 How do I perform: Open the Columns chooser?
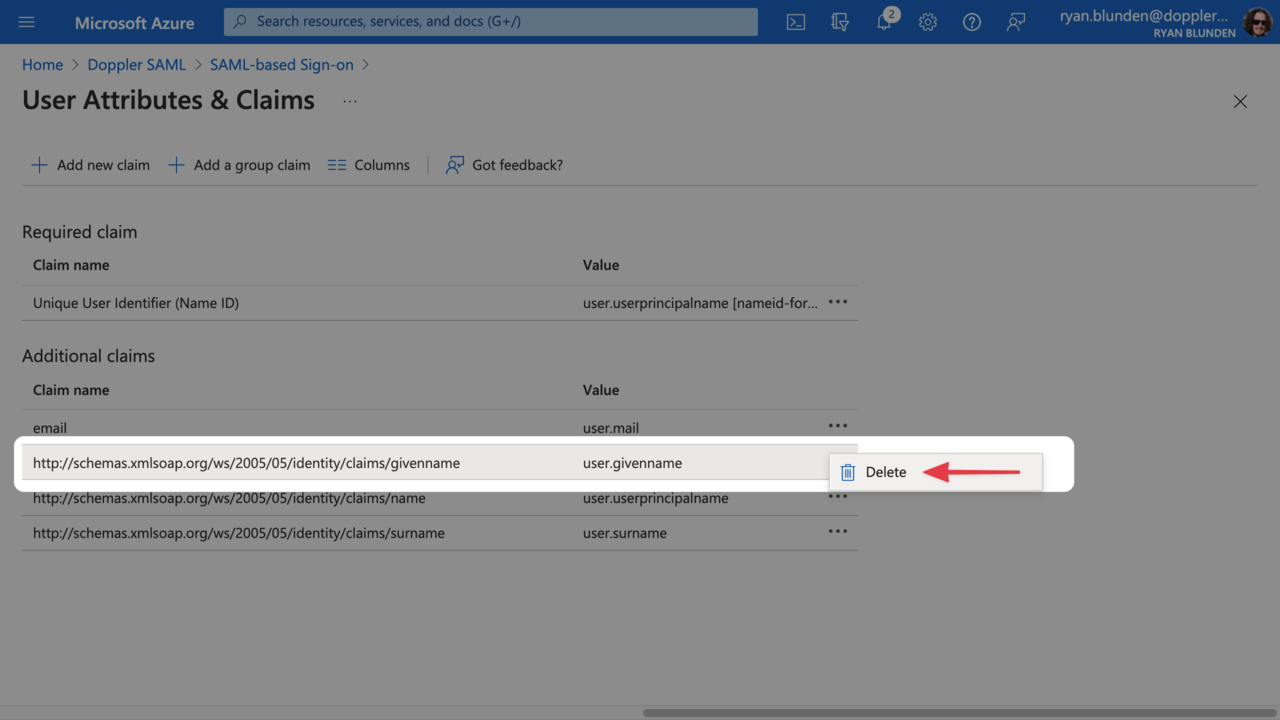pos(369,165)
